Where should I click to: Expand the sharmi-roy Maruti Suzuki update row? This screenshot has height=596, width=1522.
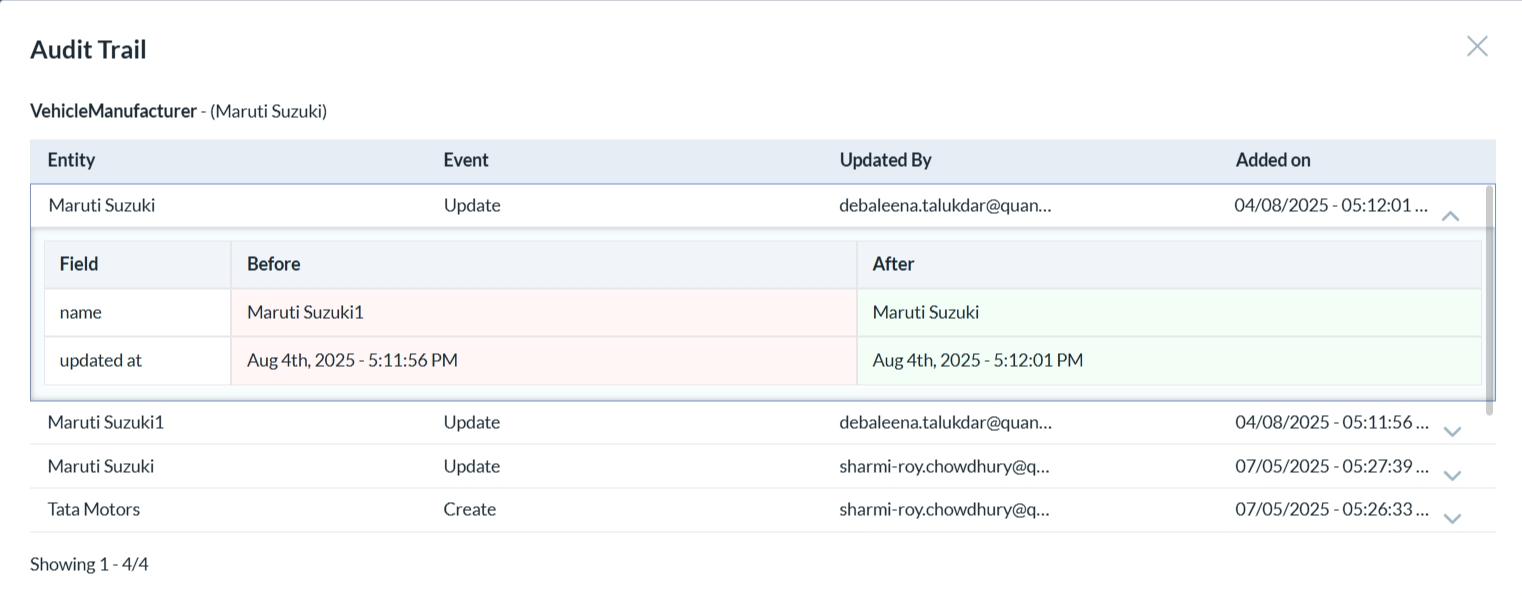[1452, 475]
